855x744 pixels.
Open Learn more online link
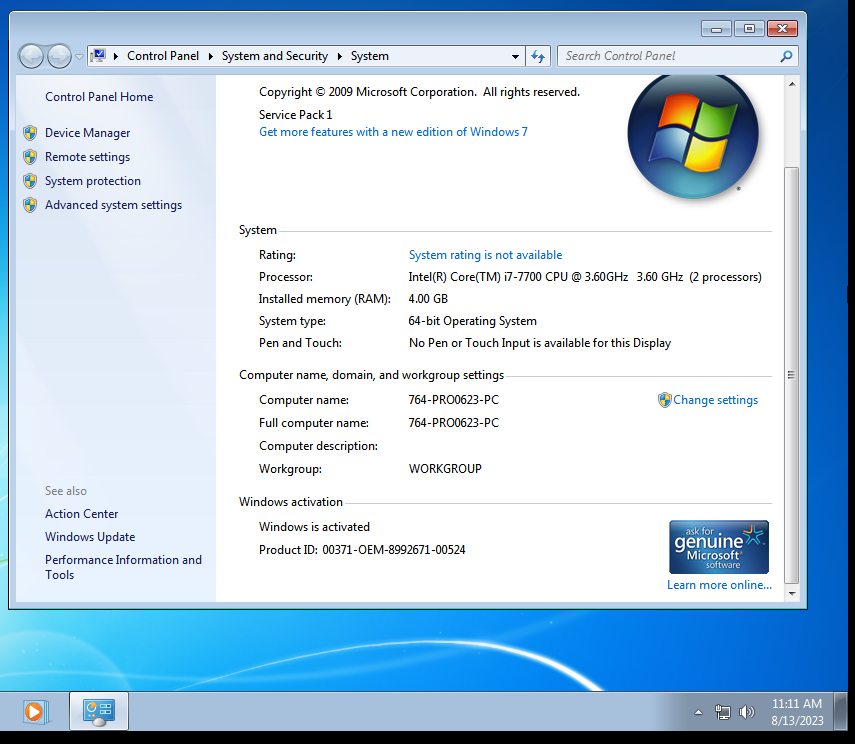tap(719, 585)
